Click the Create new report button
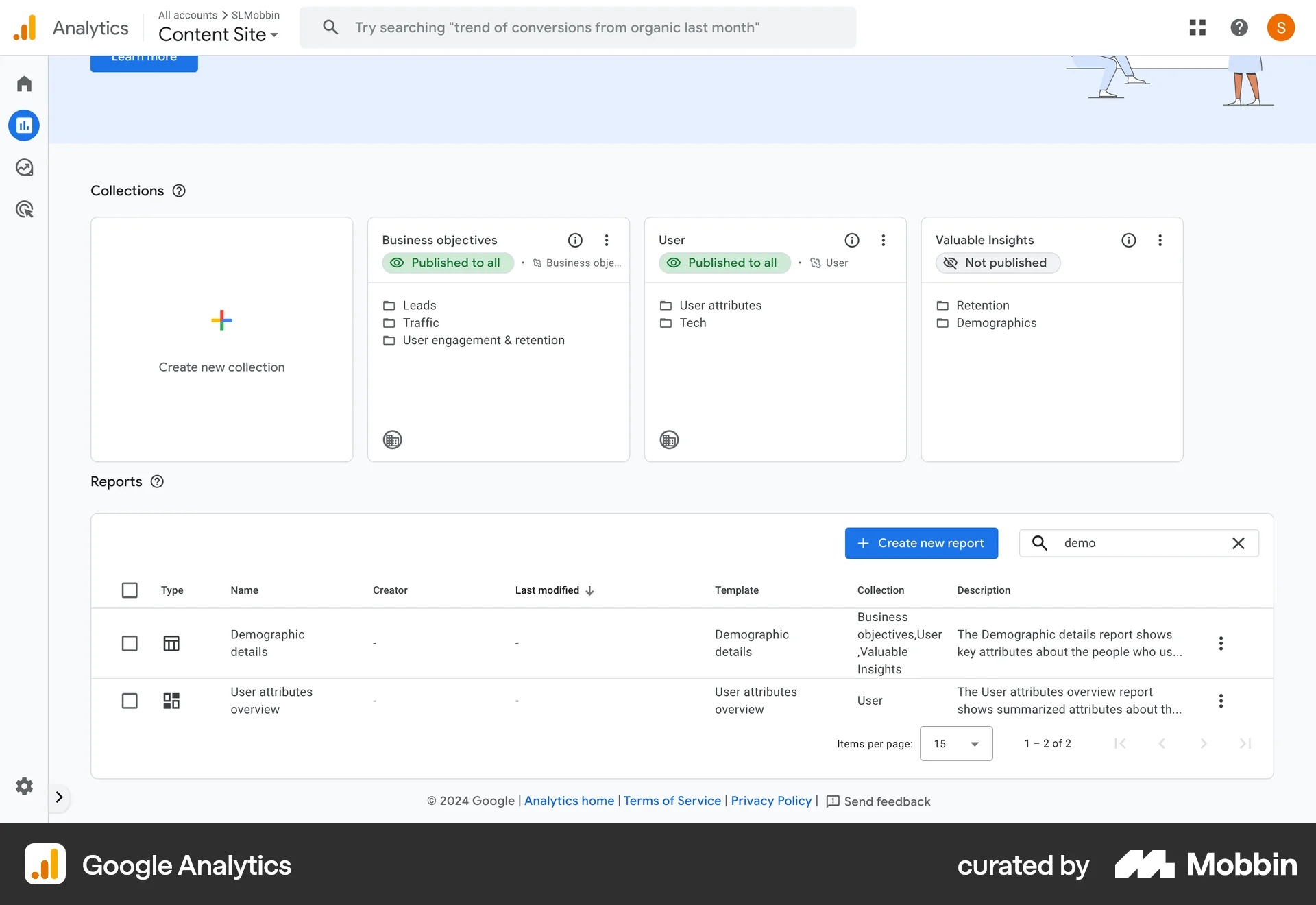Viewport: 1316px width, 905px height. pyautogui.click(x=921, y=543)
